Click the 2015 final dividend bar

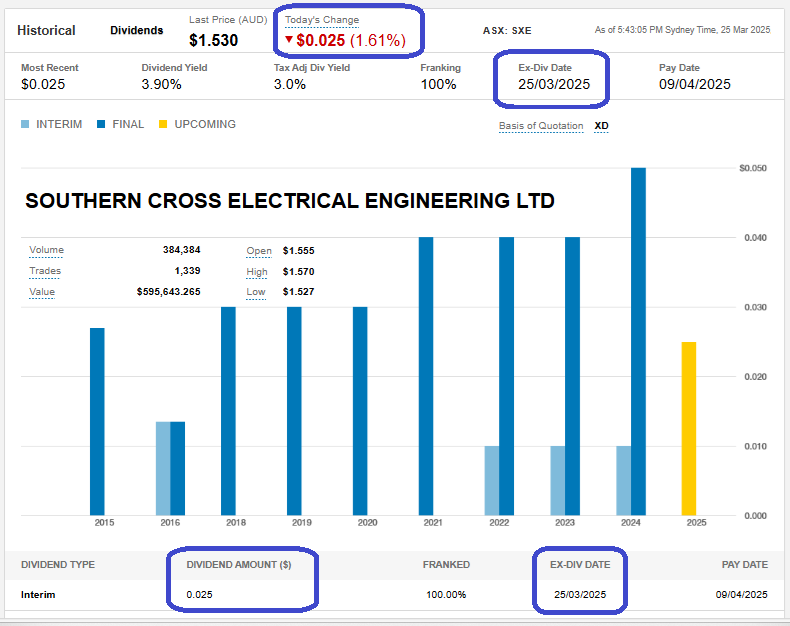click(x=97, y=421)
